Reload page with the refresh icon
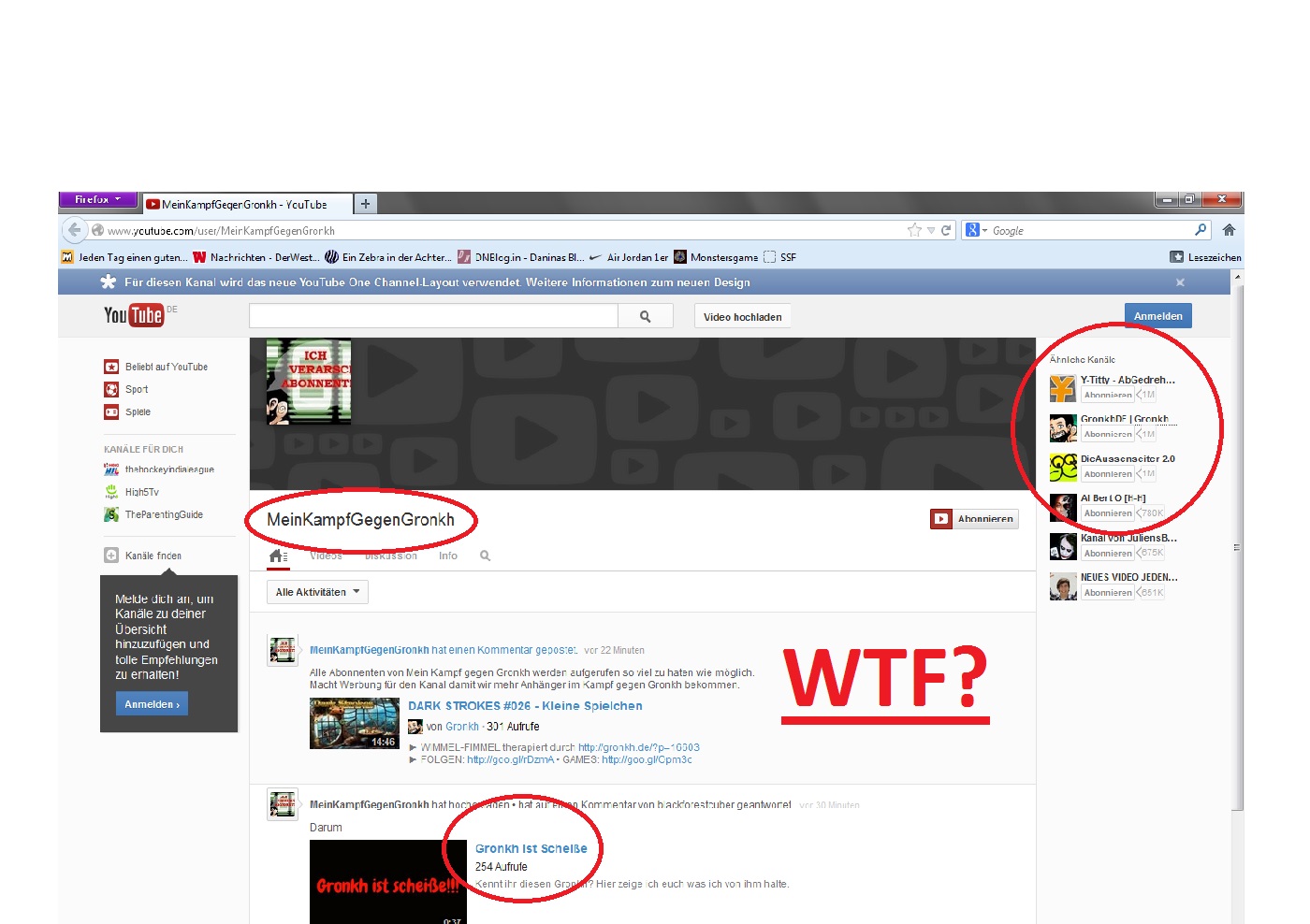Screen dimensions: 1310x924 click(946, 230)
